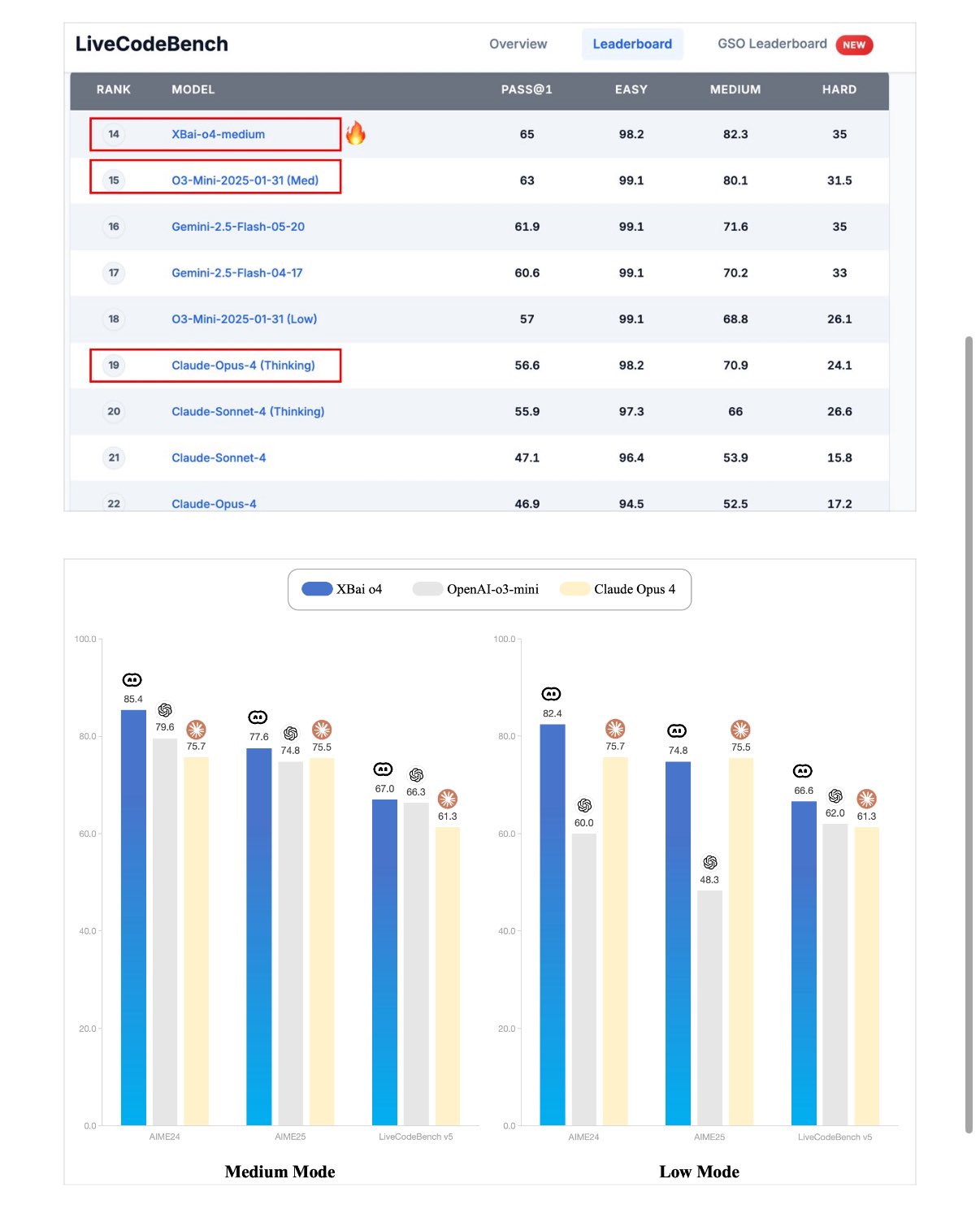Sort the table by PASS@1 column header

[527, 89]
